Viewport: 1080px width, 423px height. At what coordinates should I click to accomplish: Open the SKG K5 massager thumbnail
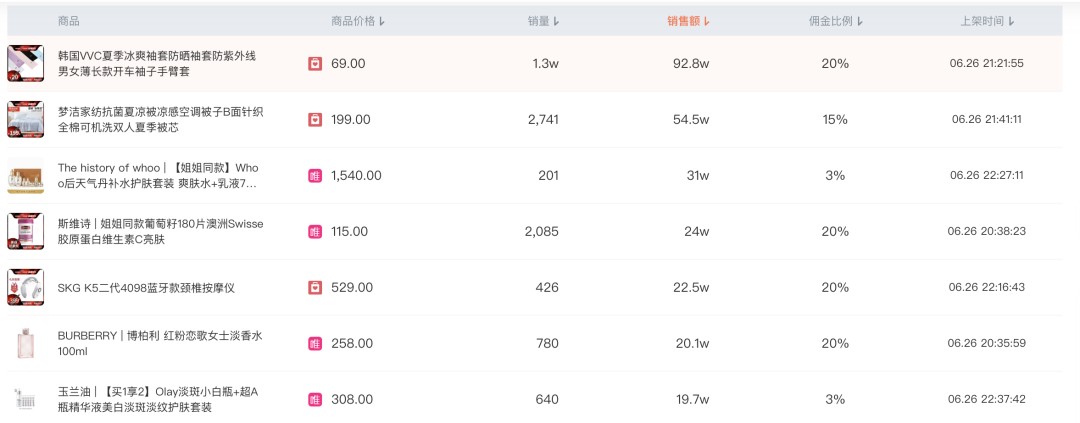(x=25, y=287)
